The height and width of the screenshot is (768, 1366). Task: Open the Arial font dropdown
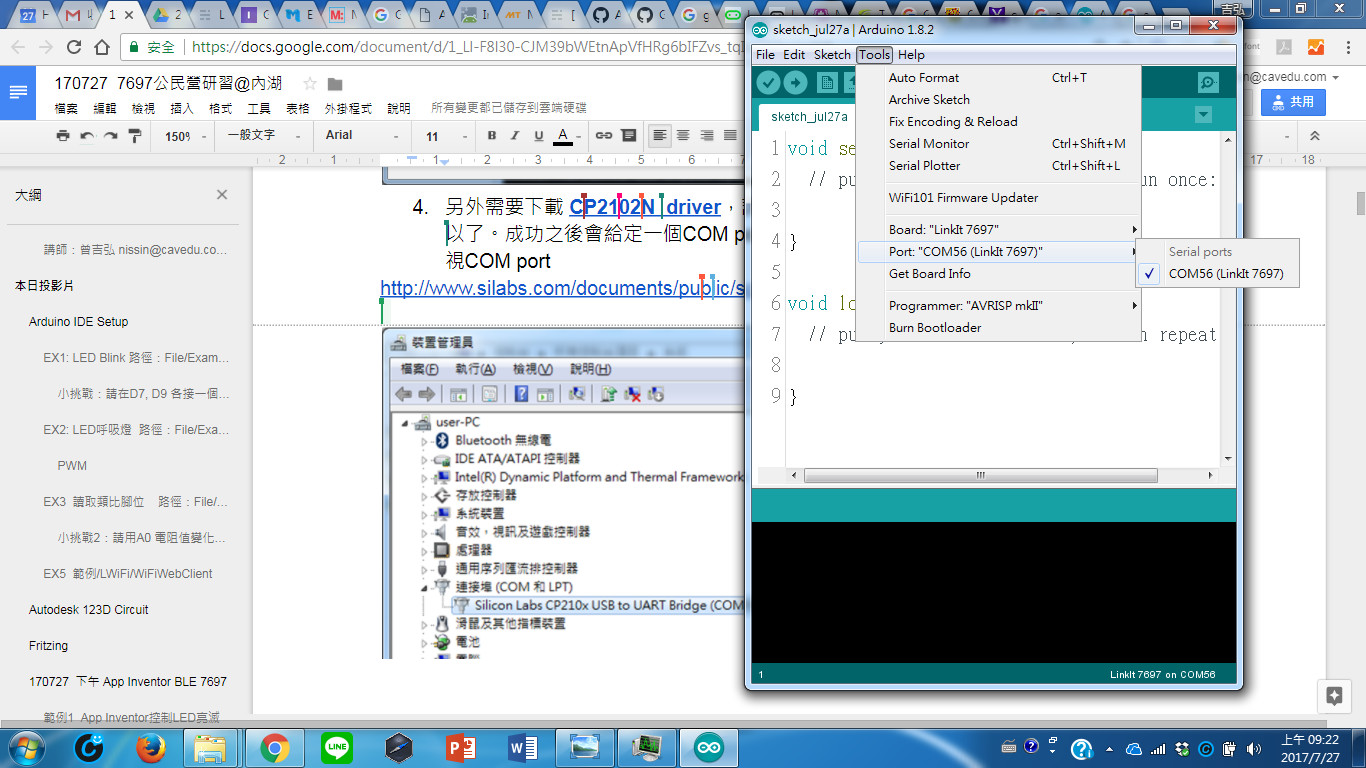(363, 136)
